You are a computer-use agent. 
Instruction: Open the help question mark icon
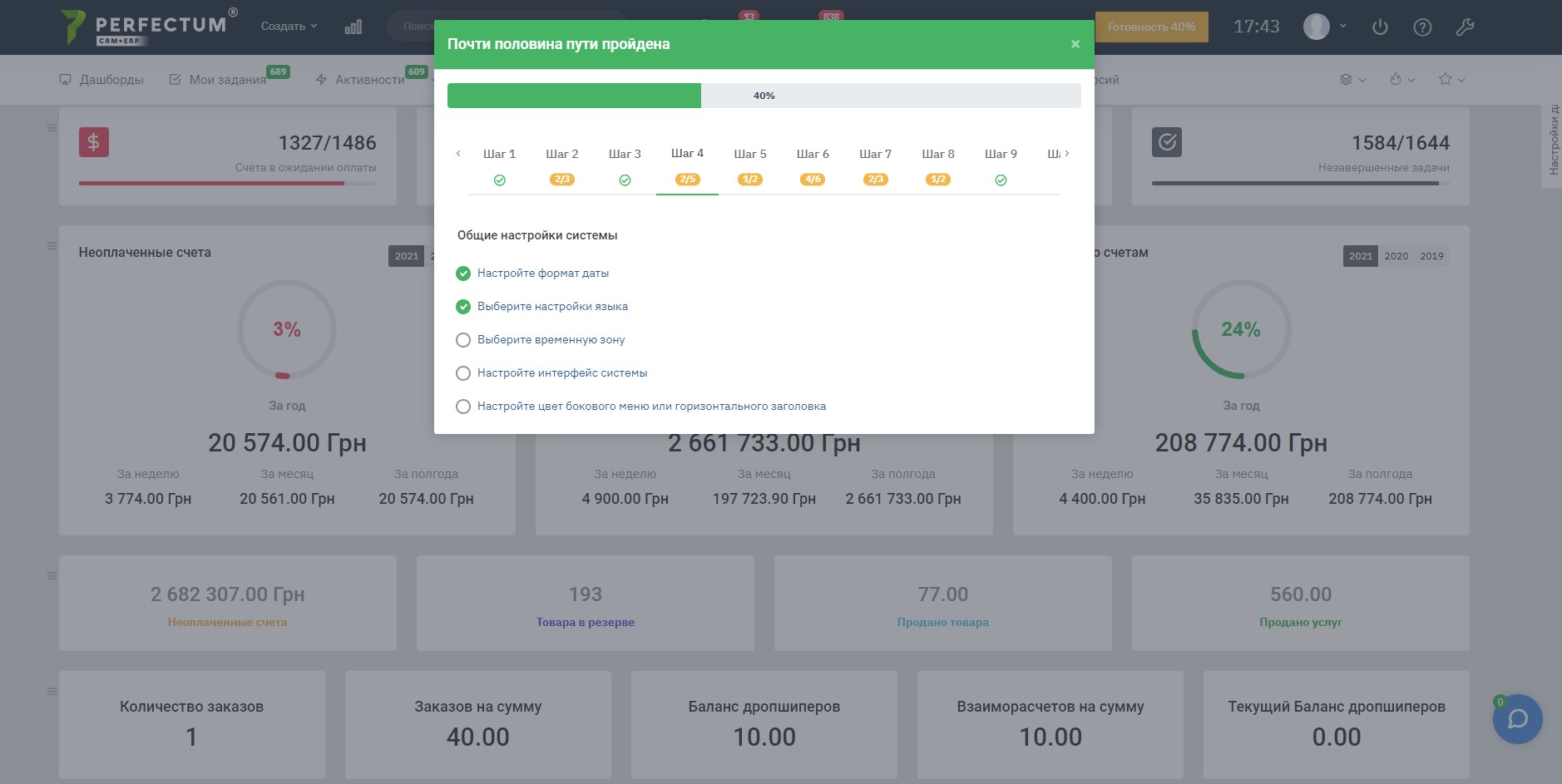tap(1422, 27)
